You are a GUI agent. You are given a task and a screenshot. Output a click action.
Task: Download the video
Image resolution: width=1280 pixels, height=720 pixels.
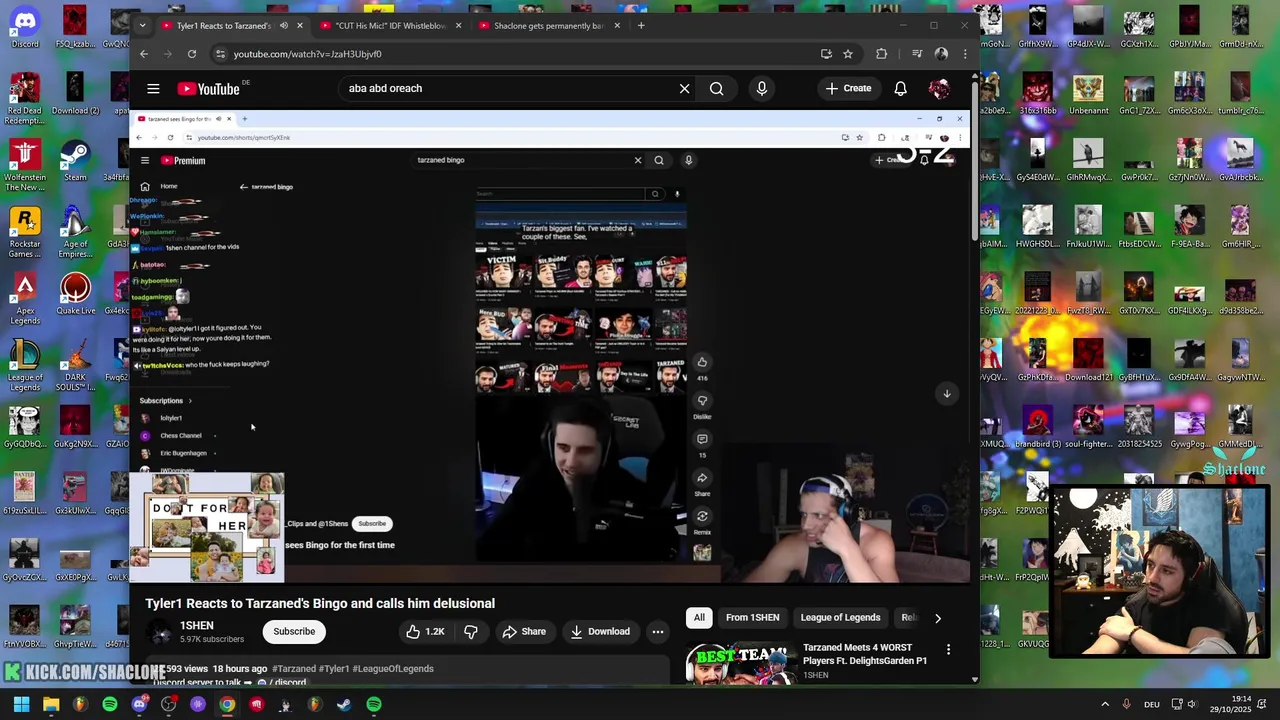(600, 632)
